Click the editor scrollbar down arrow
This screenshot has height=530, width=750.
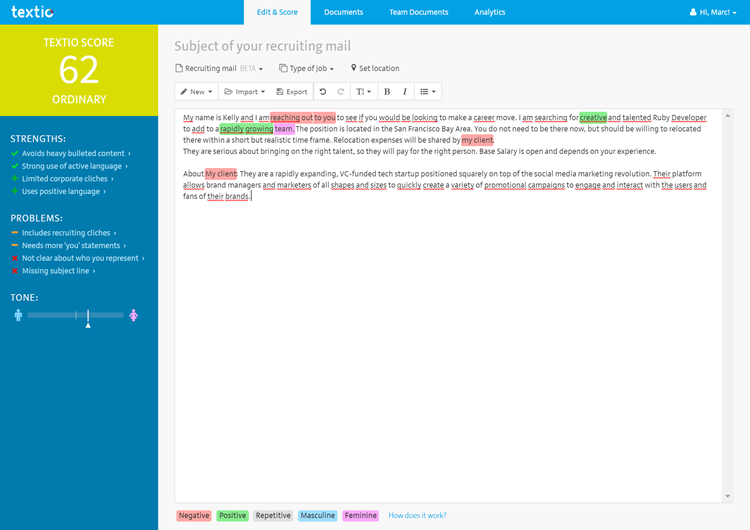728,496
